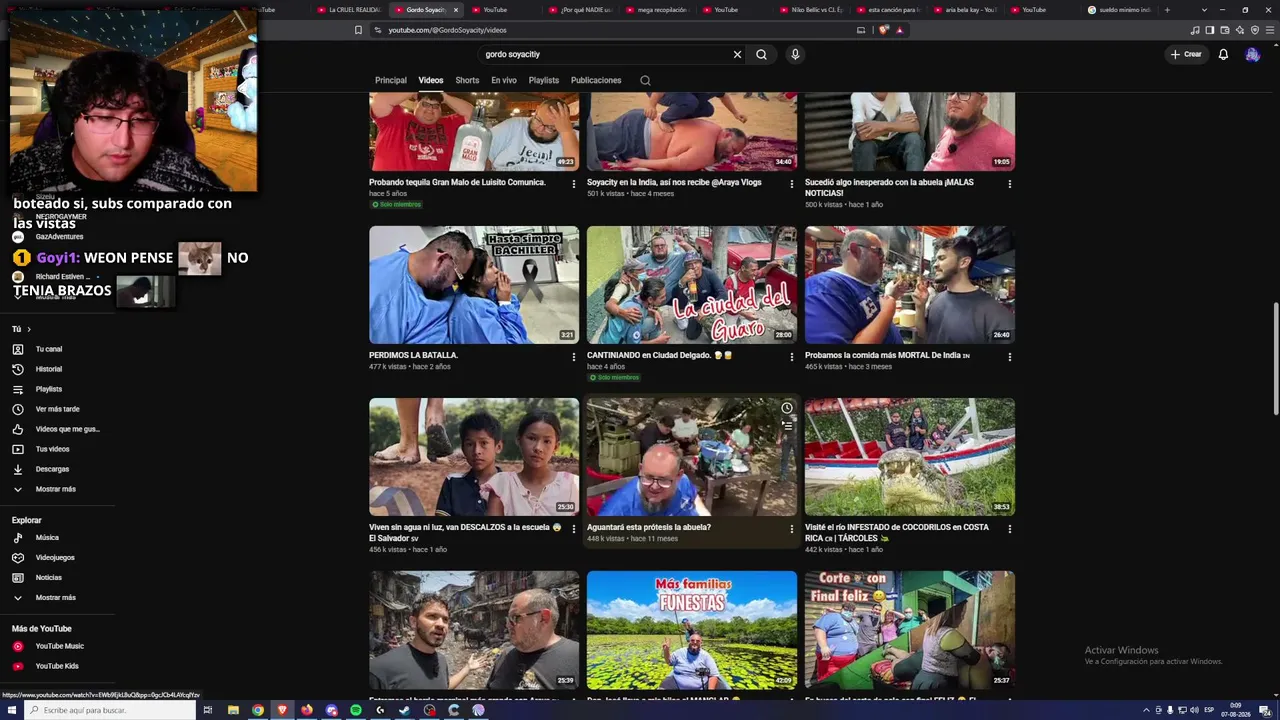Go to the Publicaciones tab
This screenshot has width=1280, height=720.
[596, 80]
